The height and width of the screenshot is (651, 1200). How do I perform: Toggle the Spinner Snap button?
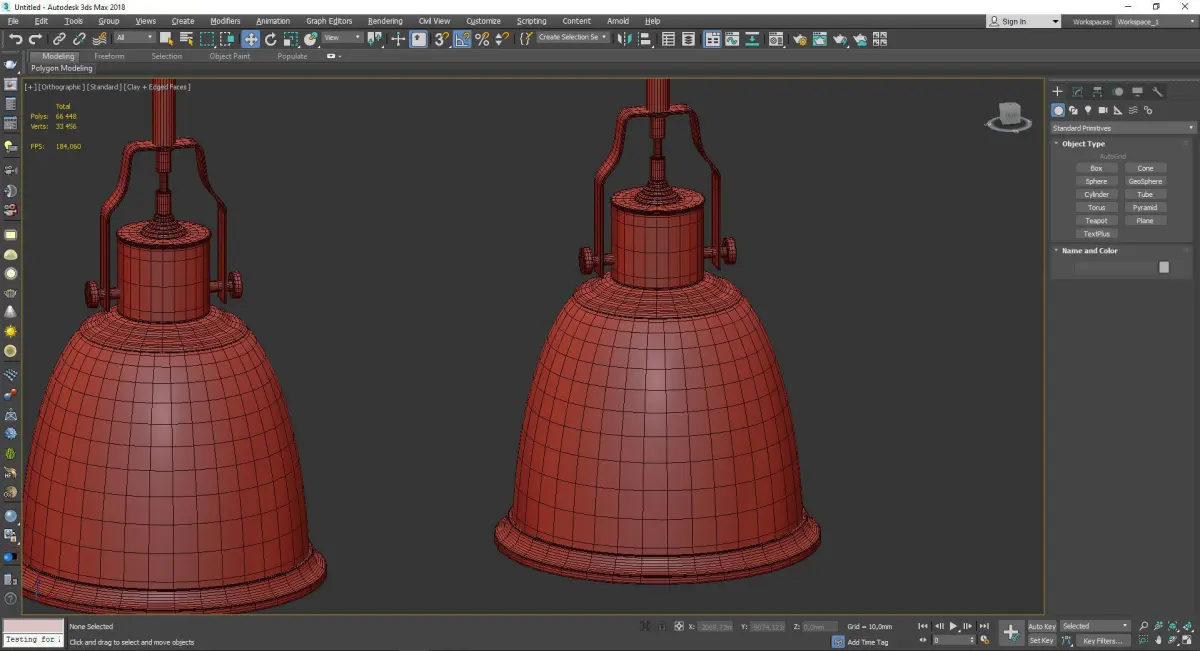(x=502, y=39)
